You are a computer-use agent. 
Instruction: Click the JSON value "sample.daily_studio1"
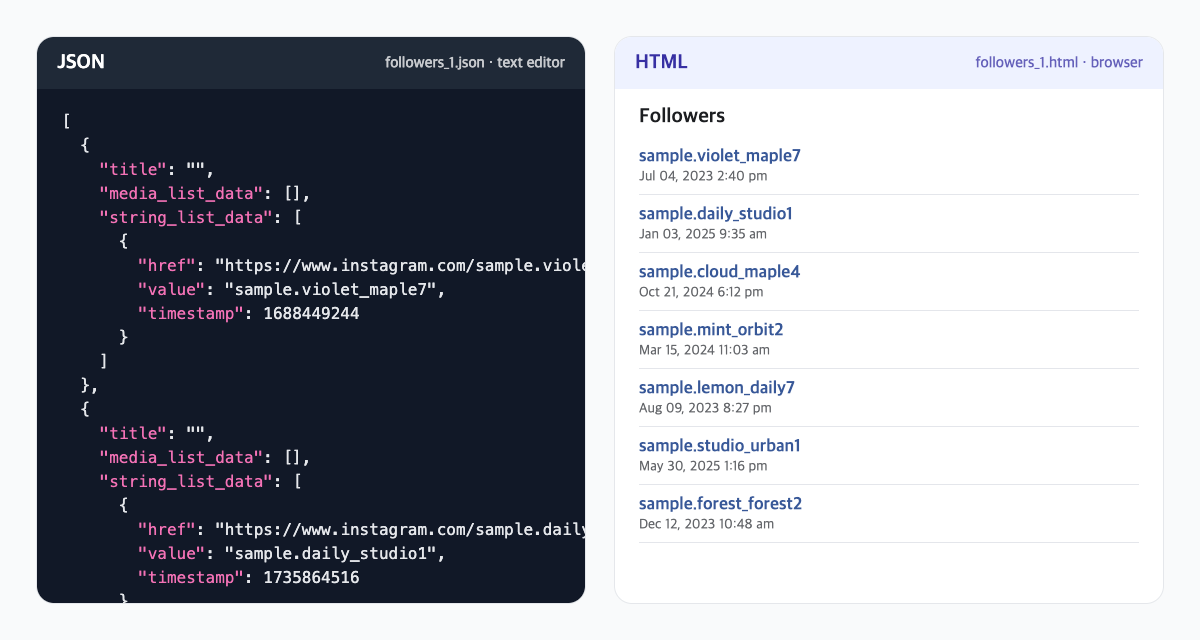click(330, 553)
